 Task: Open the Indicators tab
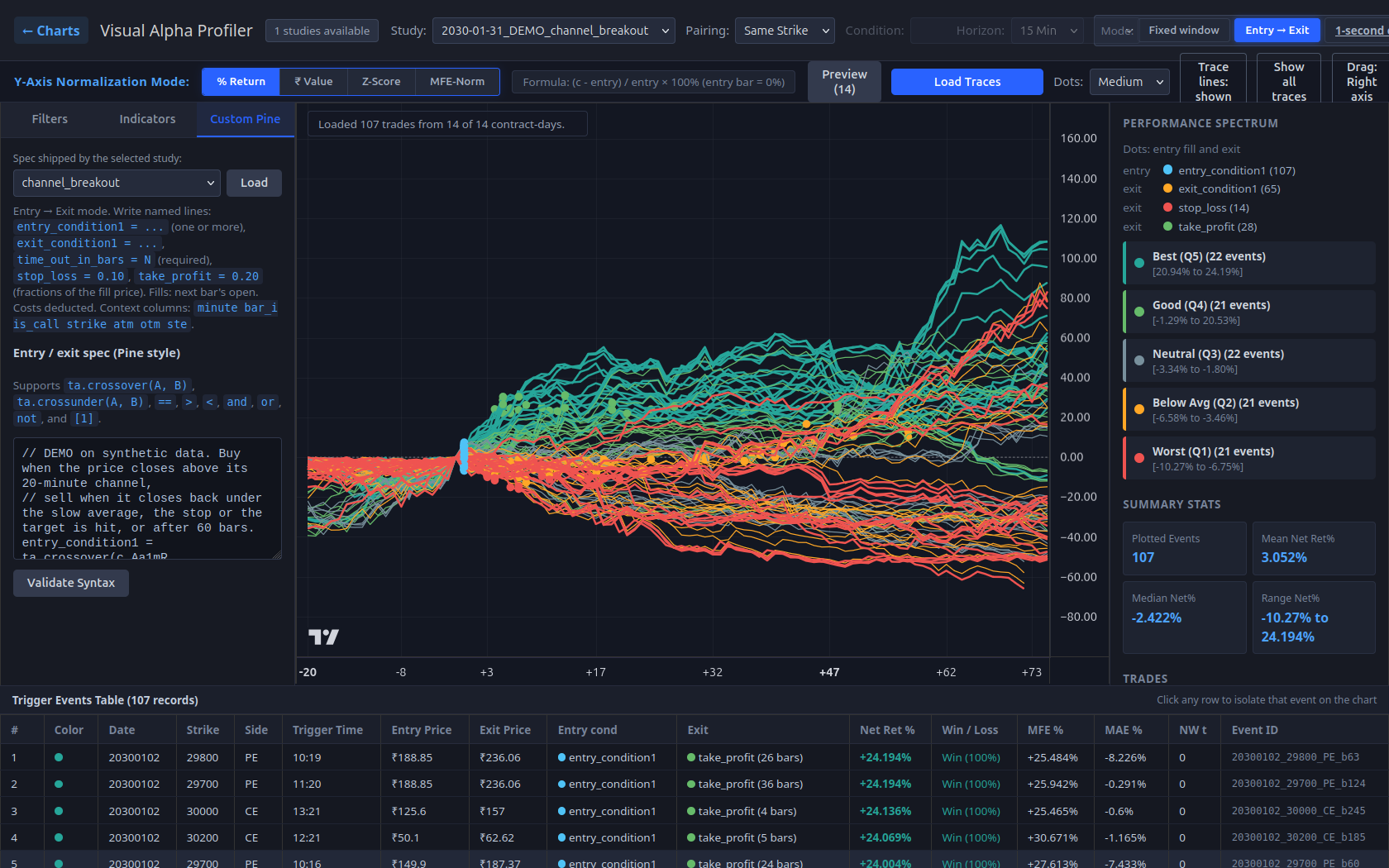(x=147, y=119)
